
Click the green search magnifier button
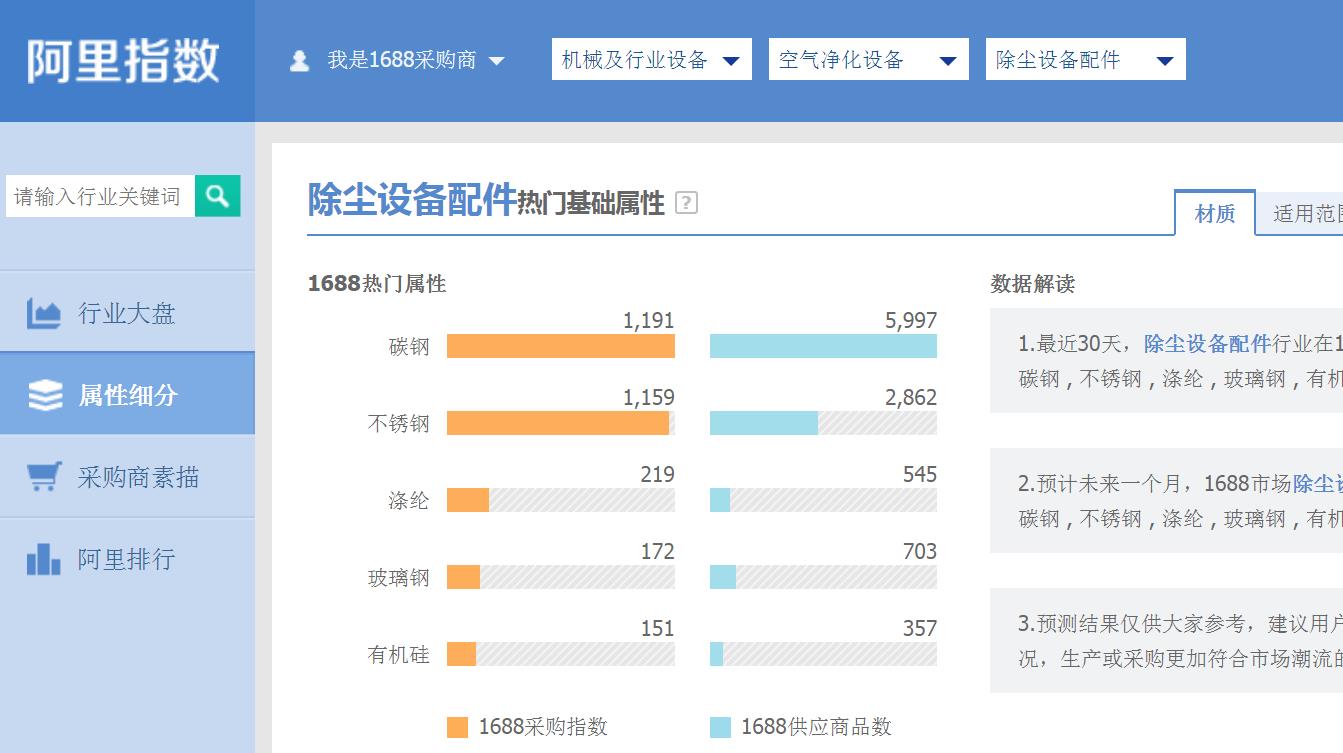(x=218, y=195)
